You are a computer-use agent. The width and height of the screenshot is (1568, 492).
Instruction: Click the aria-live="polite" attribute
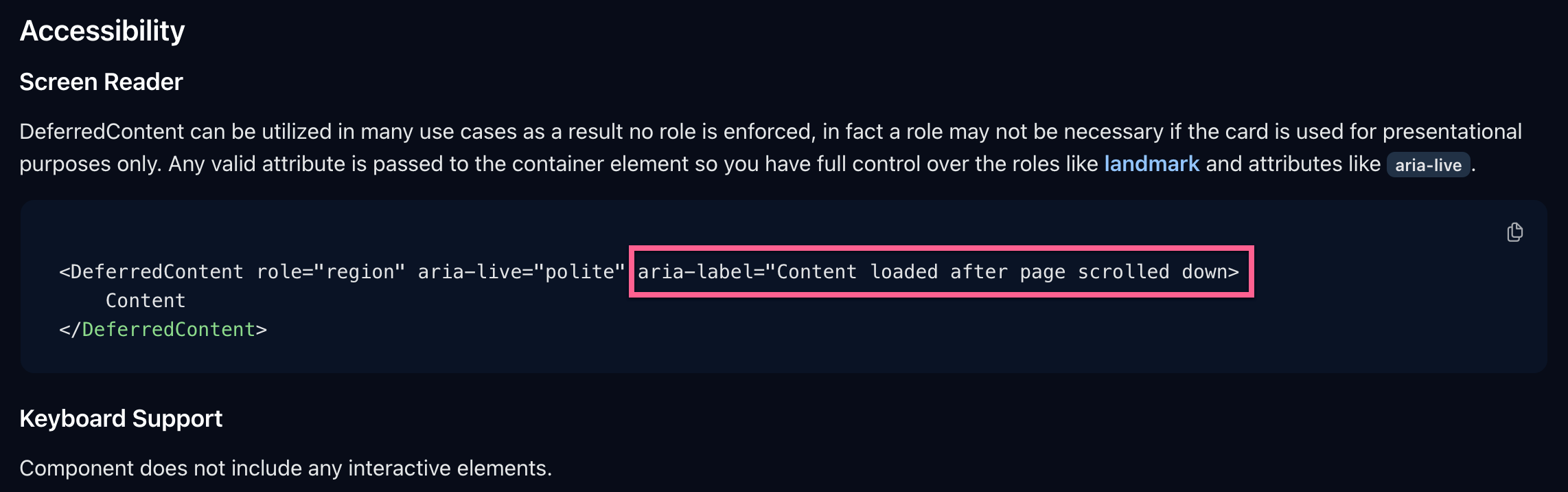click(x=520, y=271)
